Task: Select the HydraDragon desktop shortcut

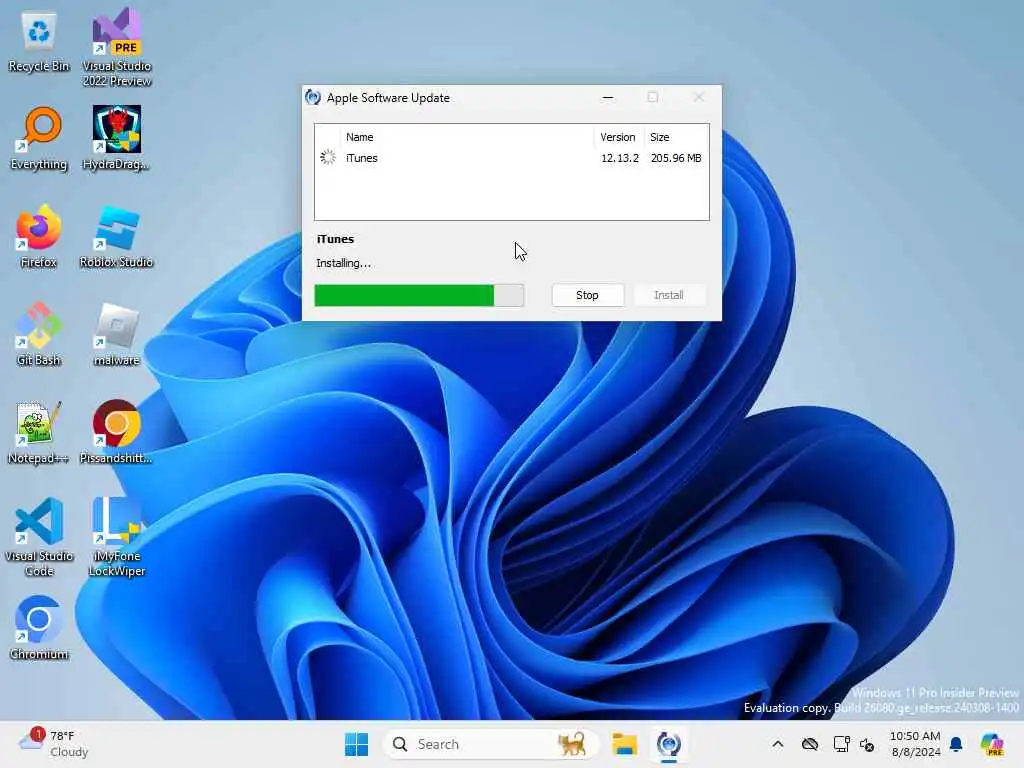Action: 116,139
